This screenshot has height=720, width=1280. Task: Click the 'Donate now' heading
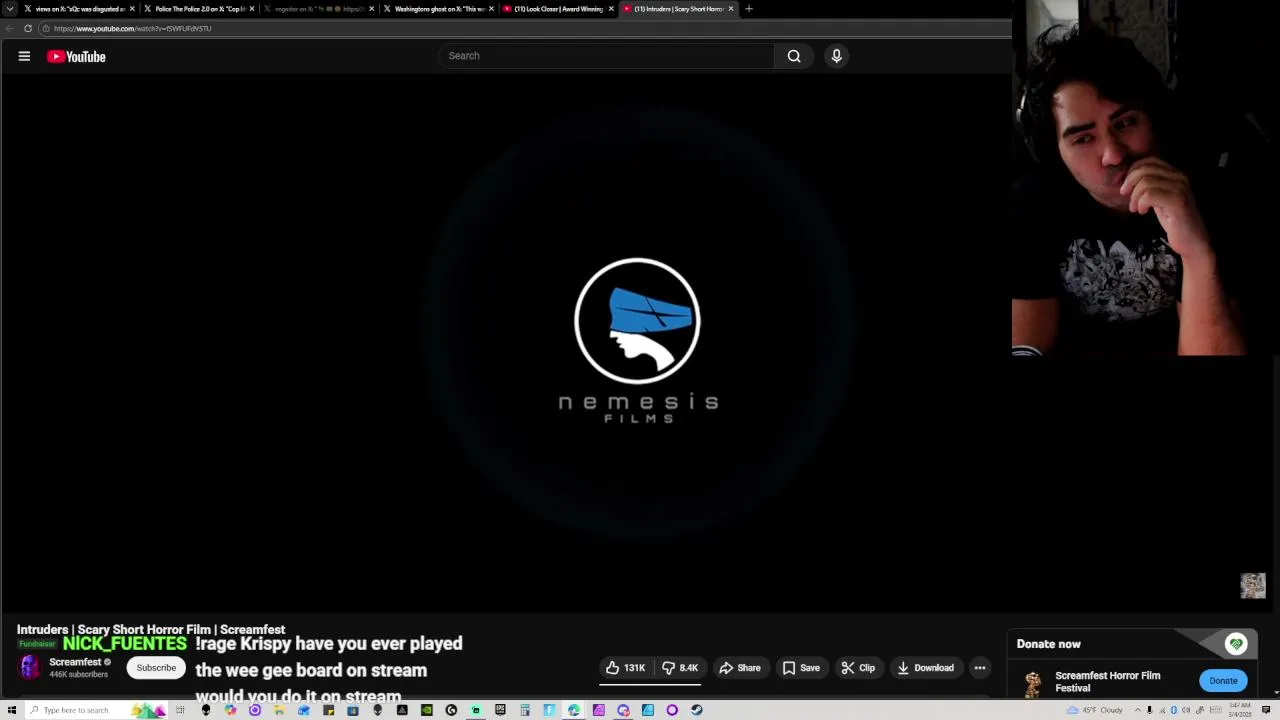point(1048,645)
